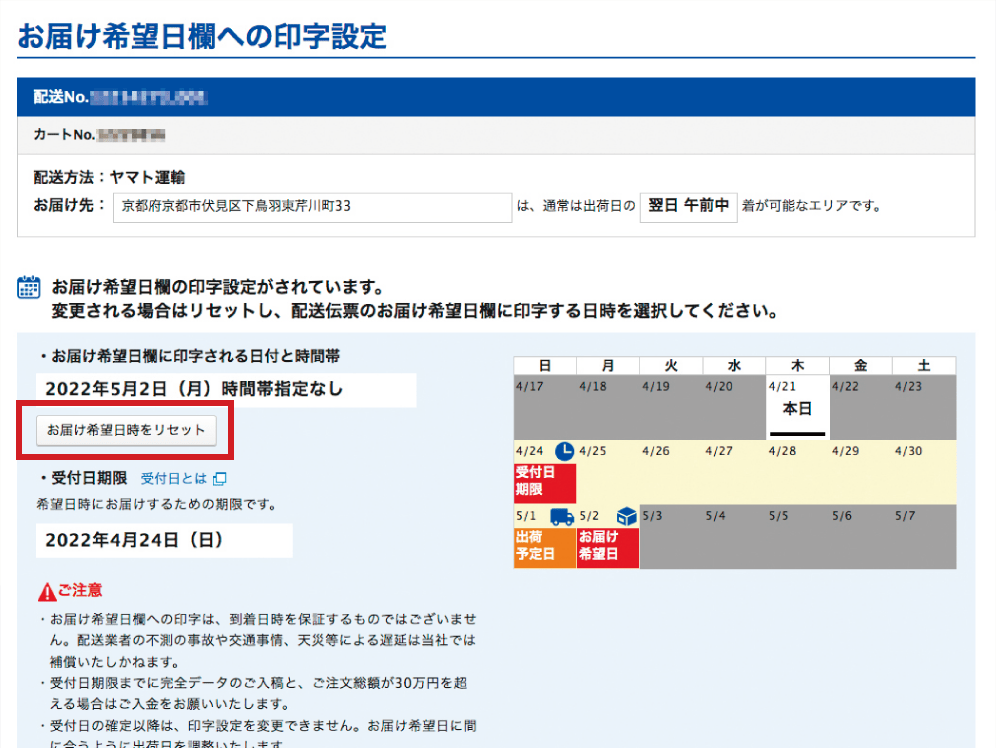
Task: Choose April 30 Saturday cell
Action: coord(923,472)
